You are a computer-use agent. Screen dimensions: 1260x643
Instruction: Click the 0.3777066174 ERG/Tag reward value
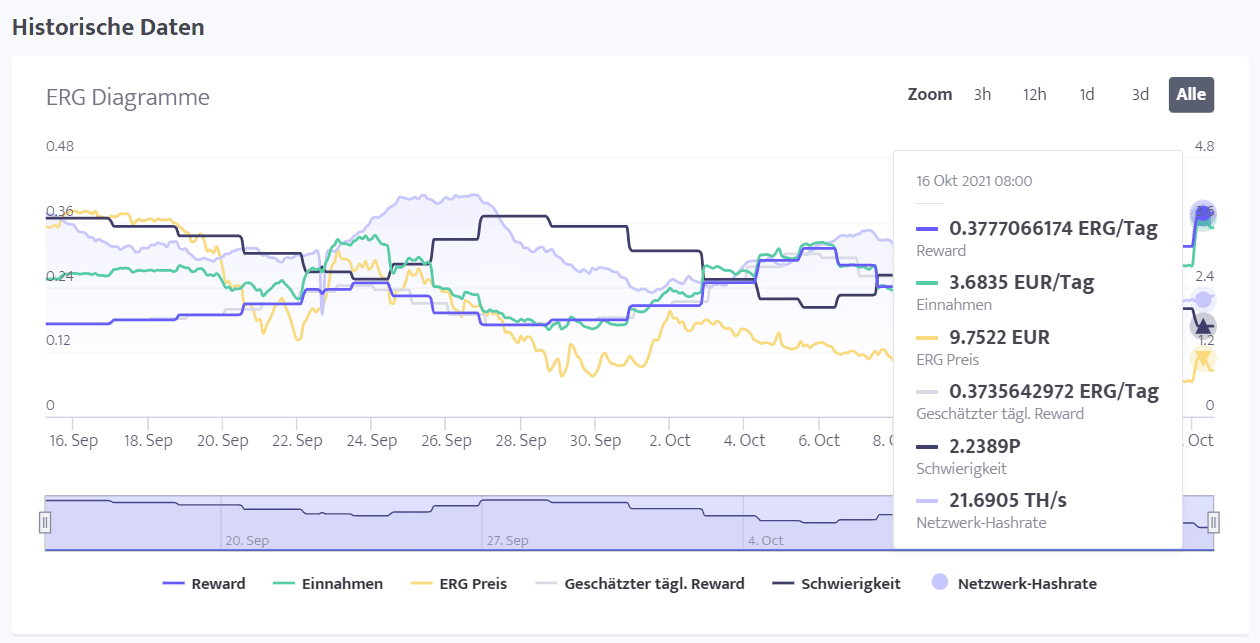(1053, 229)
